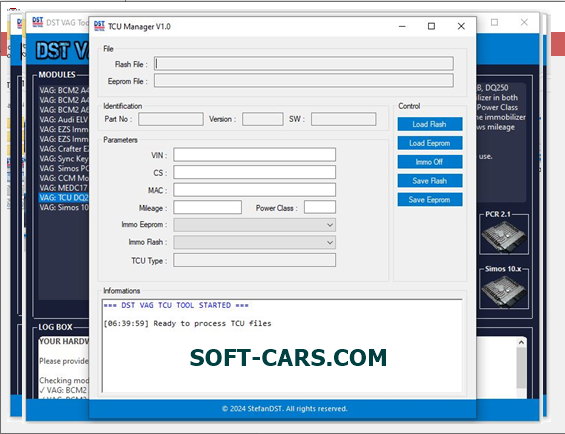Select VAG: CCM module row
This screenshot has height=434, width=565.
pos(64,178)
